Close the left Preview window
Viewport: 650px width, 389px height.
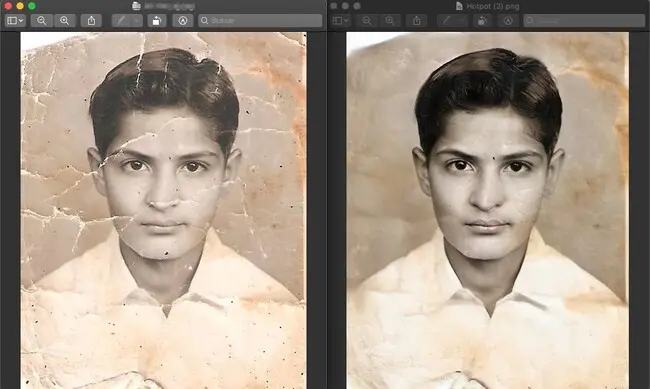tap(8, 6)
